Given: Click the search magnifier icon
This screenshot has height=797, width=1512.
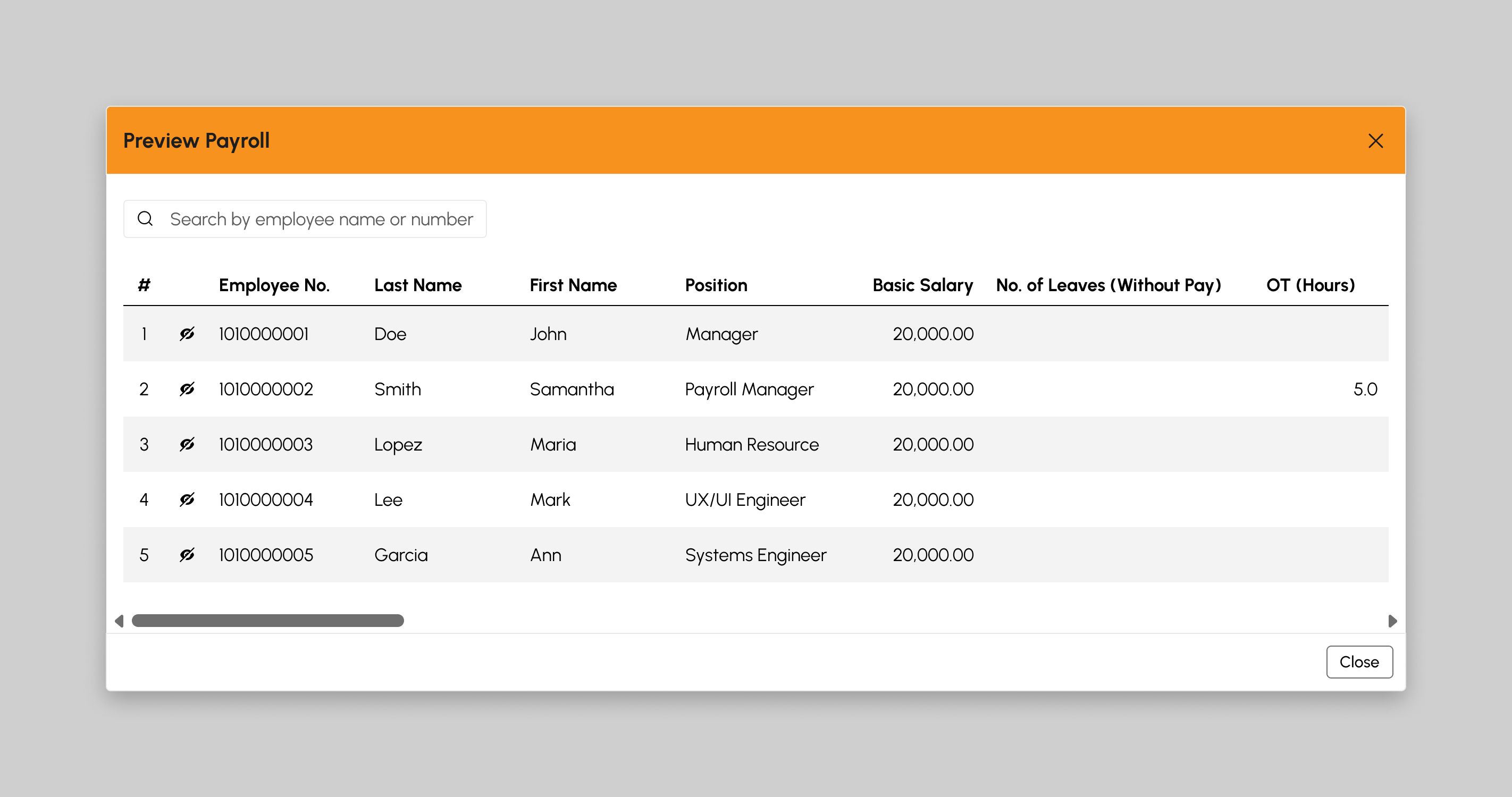Looking at the screenshot, I should pyautogui.click(x=145, y=219).
